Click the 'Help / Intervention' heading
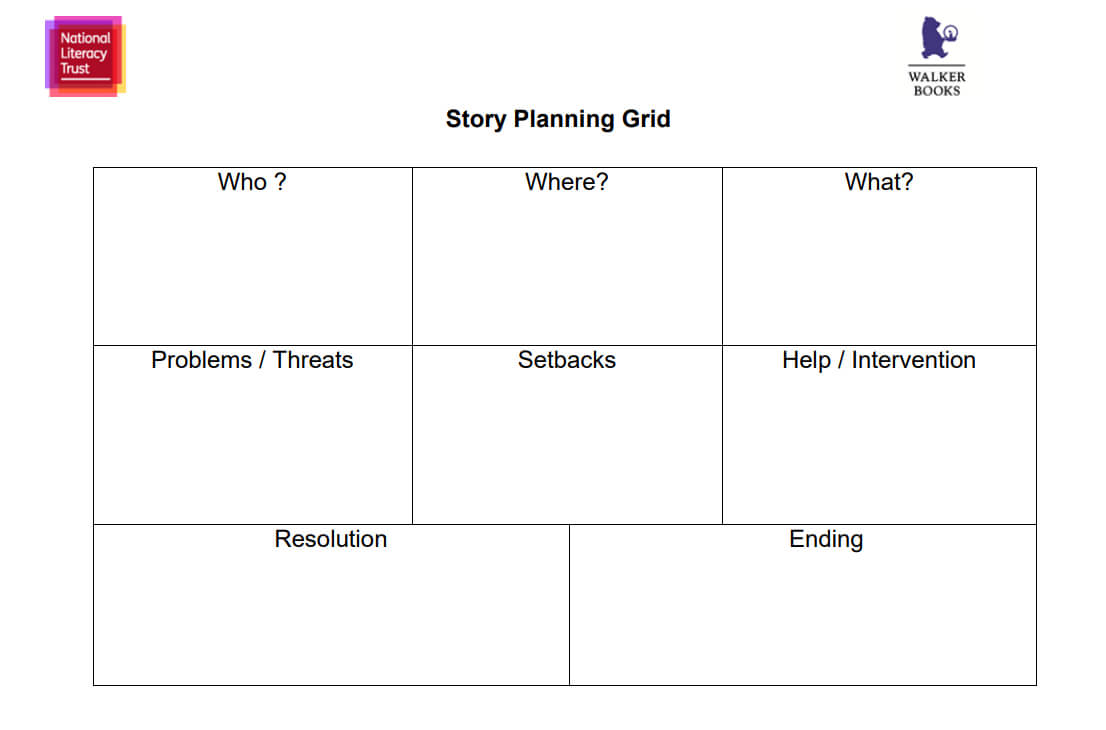 click(x=879, y=360)
